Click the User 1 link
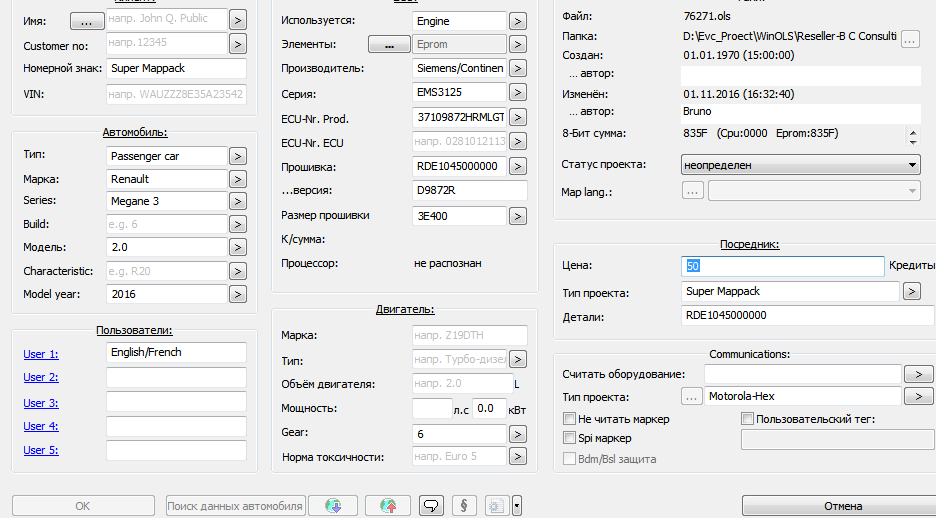The width and height of the screenshot is (936, 518). coord(41,353)
